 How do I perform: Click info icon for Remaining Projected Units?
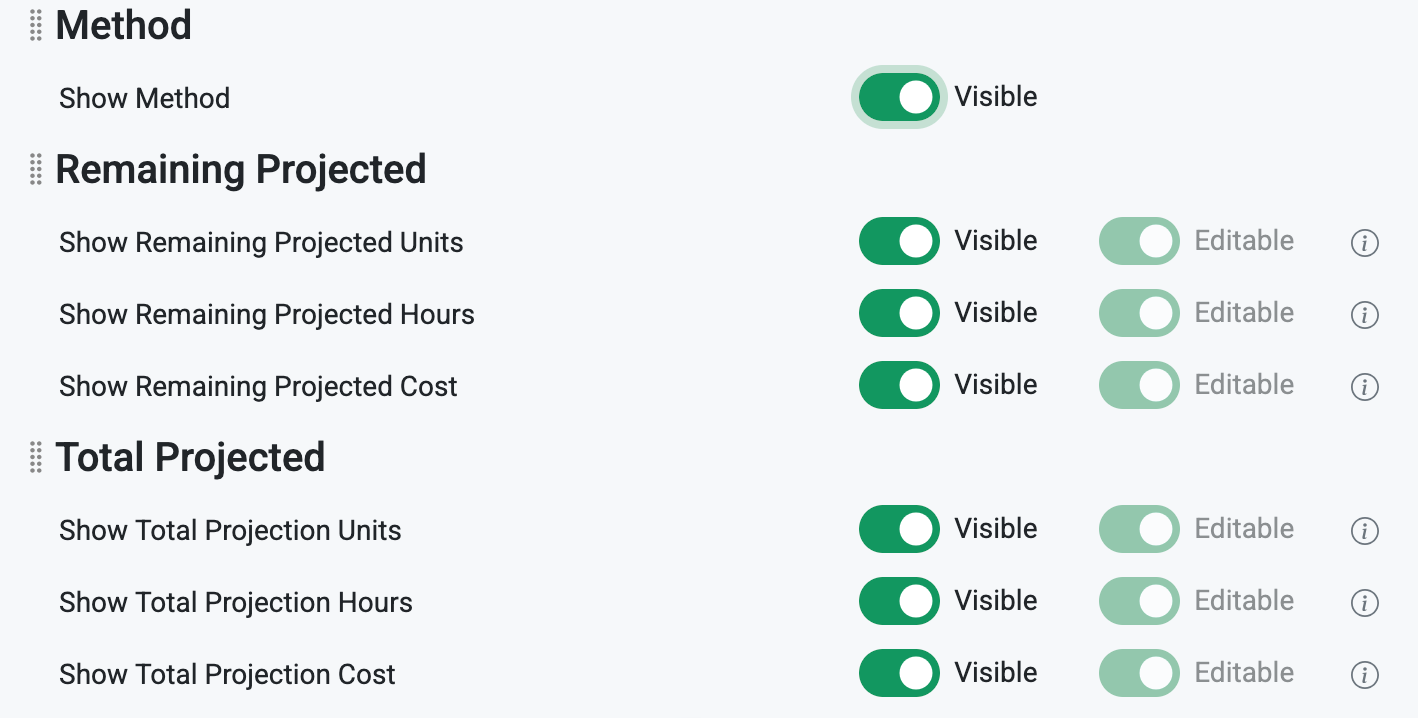pos(1365,243)
